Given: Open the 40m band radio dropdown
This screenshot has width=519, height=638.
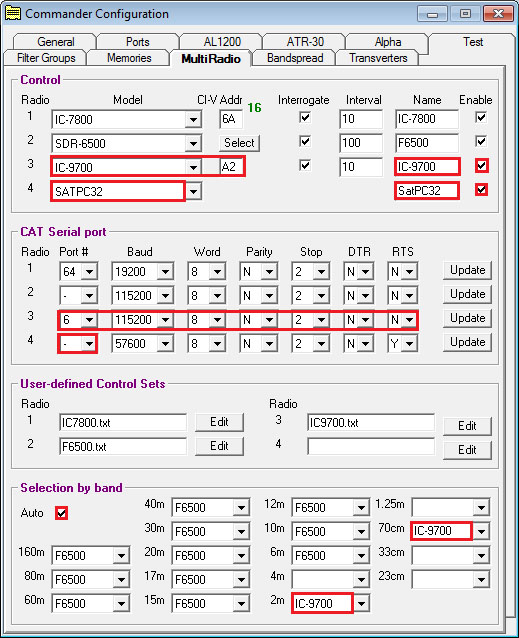Looking at the screenshot, I should point(241,507).
